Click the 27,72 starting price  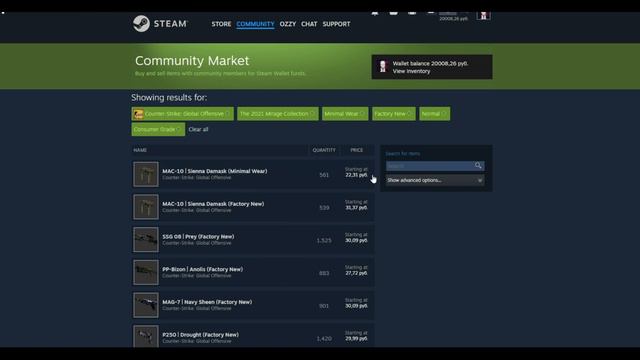point(356,273)
